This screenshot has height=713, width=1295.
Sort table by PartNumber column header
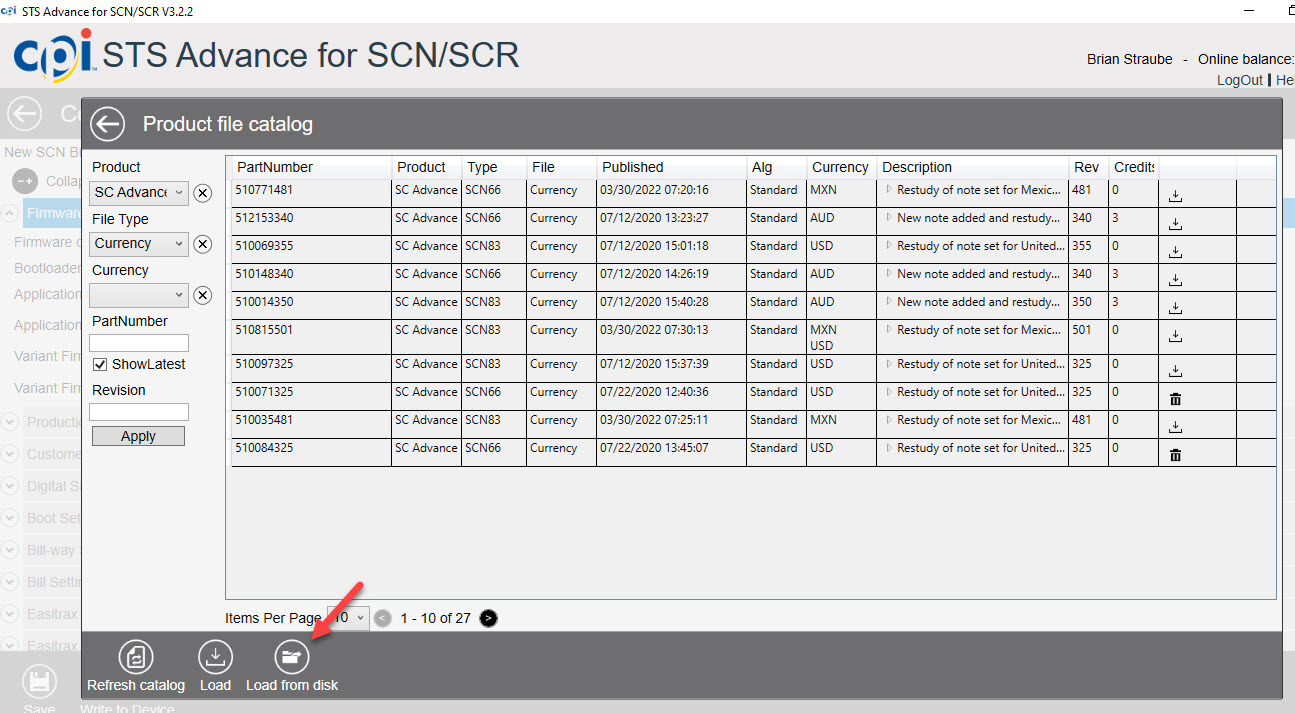pyautogui.click(x=274, y=167)
